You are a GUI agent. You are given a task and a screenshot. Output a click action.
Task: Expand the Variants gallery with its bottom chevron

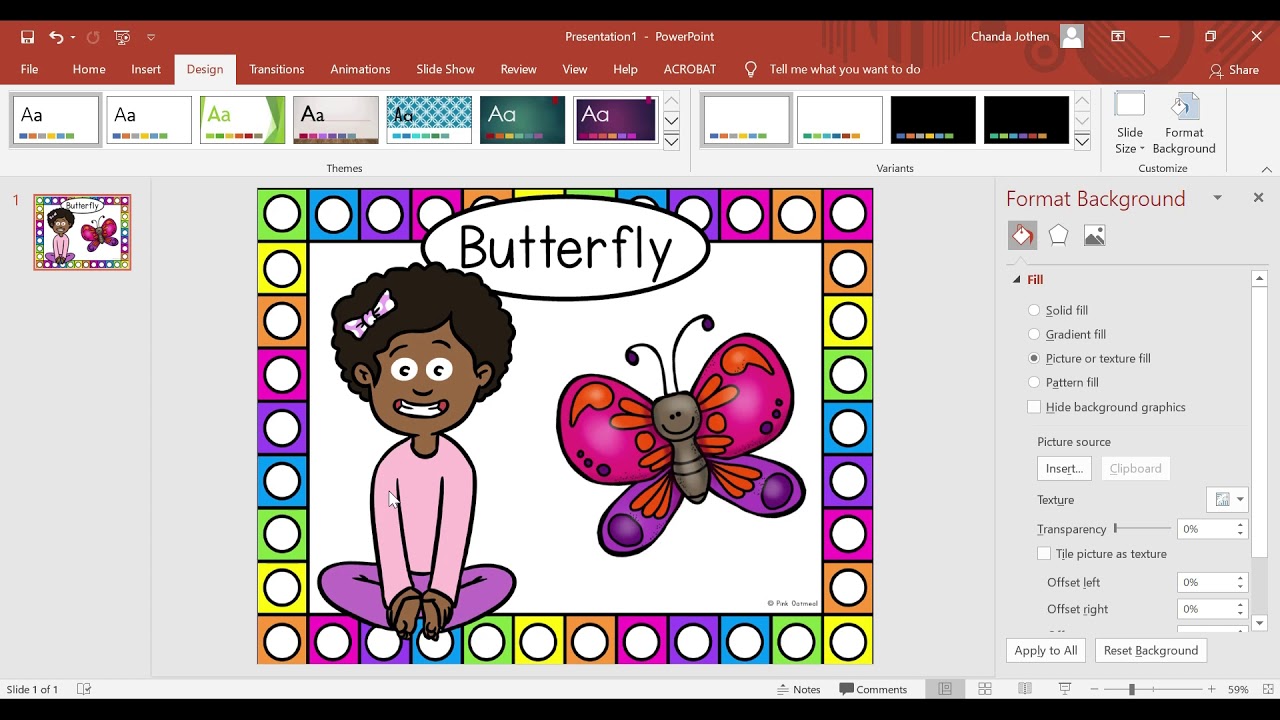click(1082, 142)
